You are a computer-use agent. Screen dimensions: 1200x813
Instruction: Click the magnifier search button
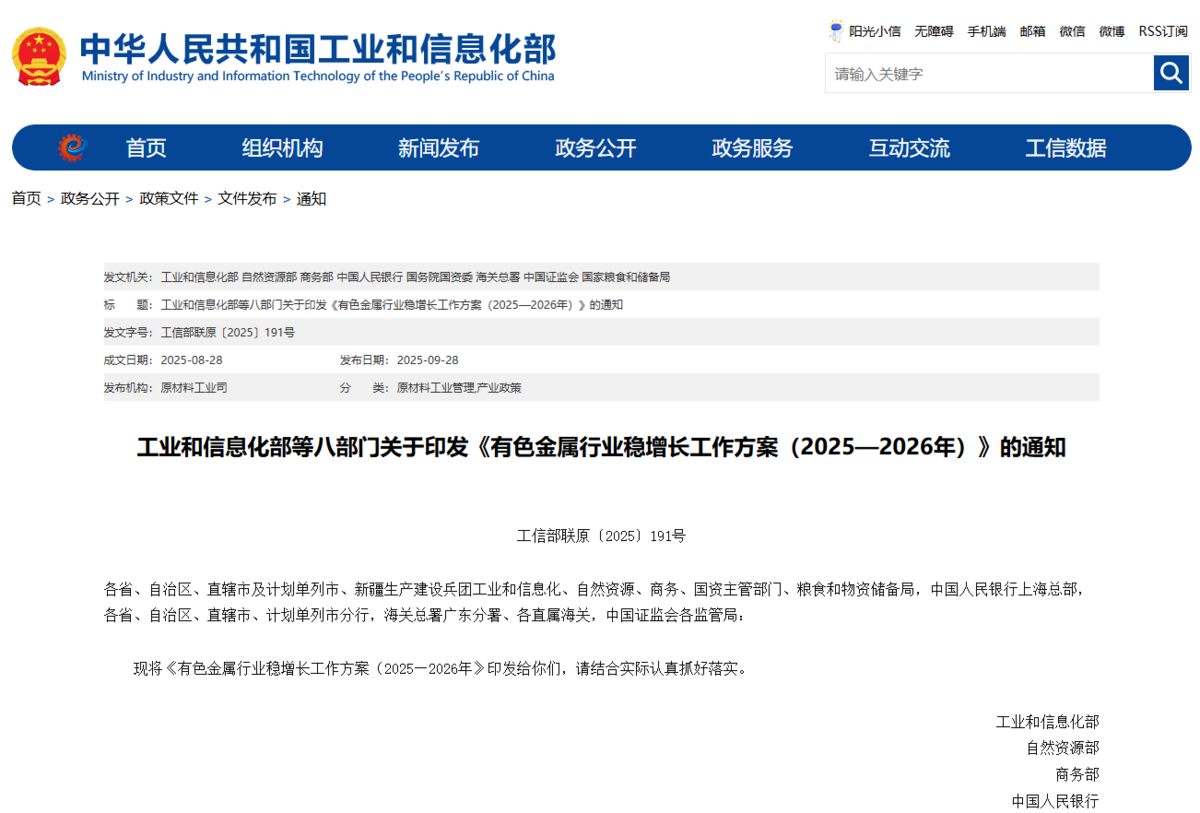pos(1171,73)
